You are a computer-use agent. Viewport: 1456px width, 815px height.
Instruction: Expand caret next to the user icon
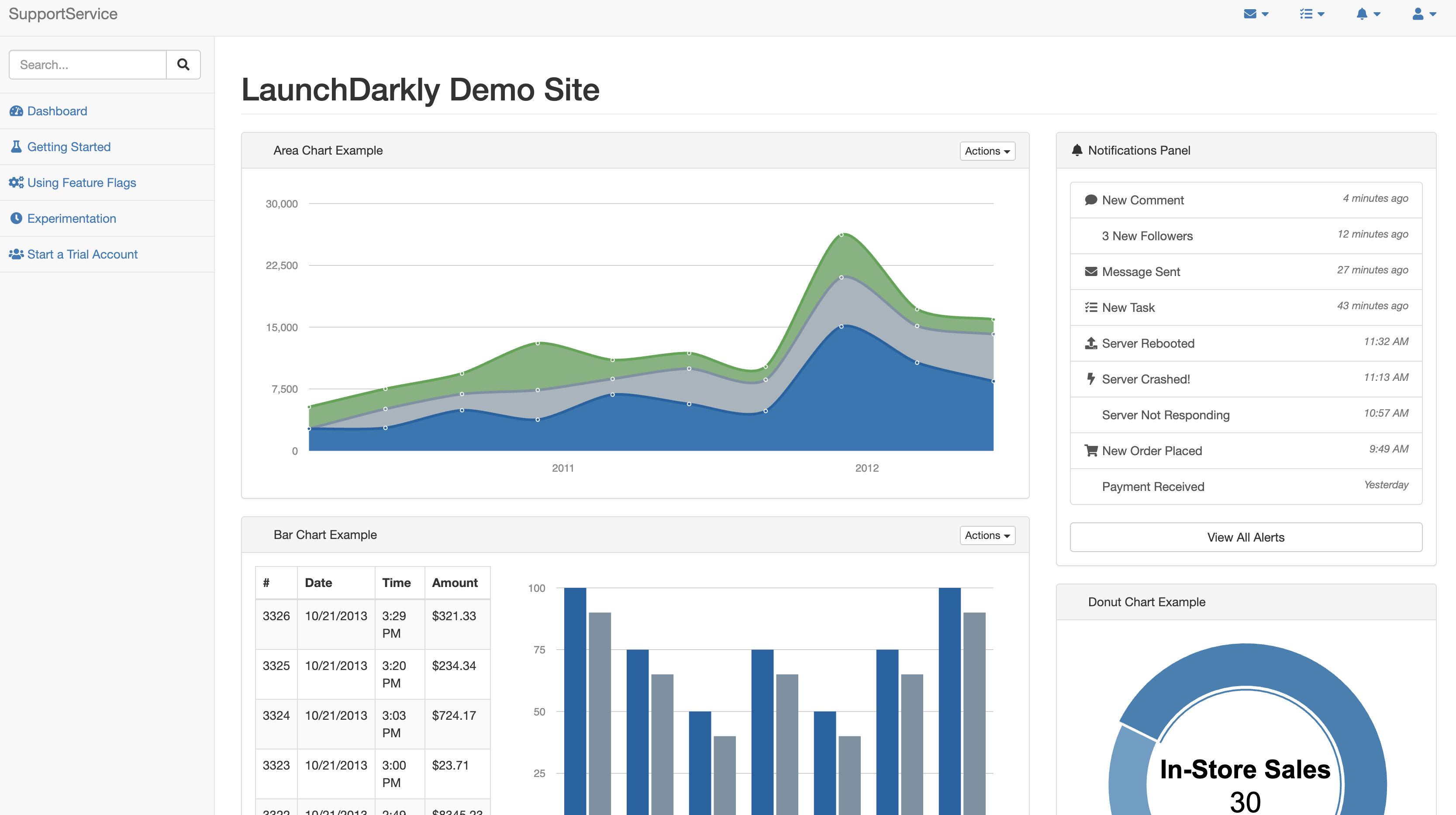coord(1433,15)
